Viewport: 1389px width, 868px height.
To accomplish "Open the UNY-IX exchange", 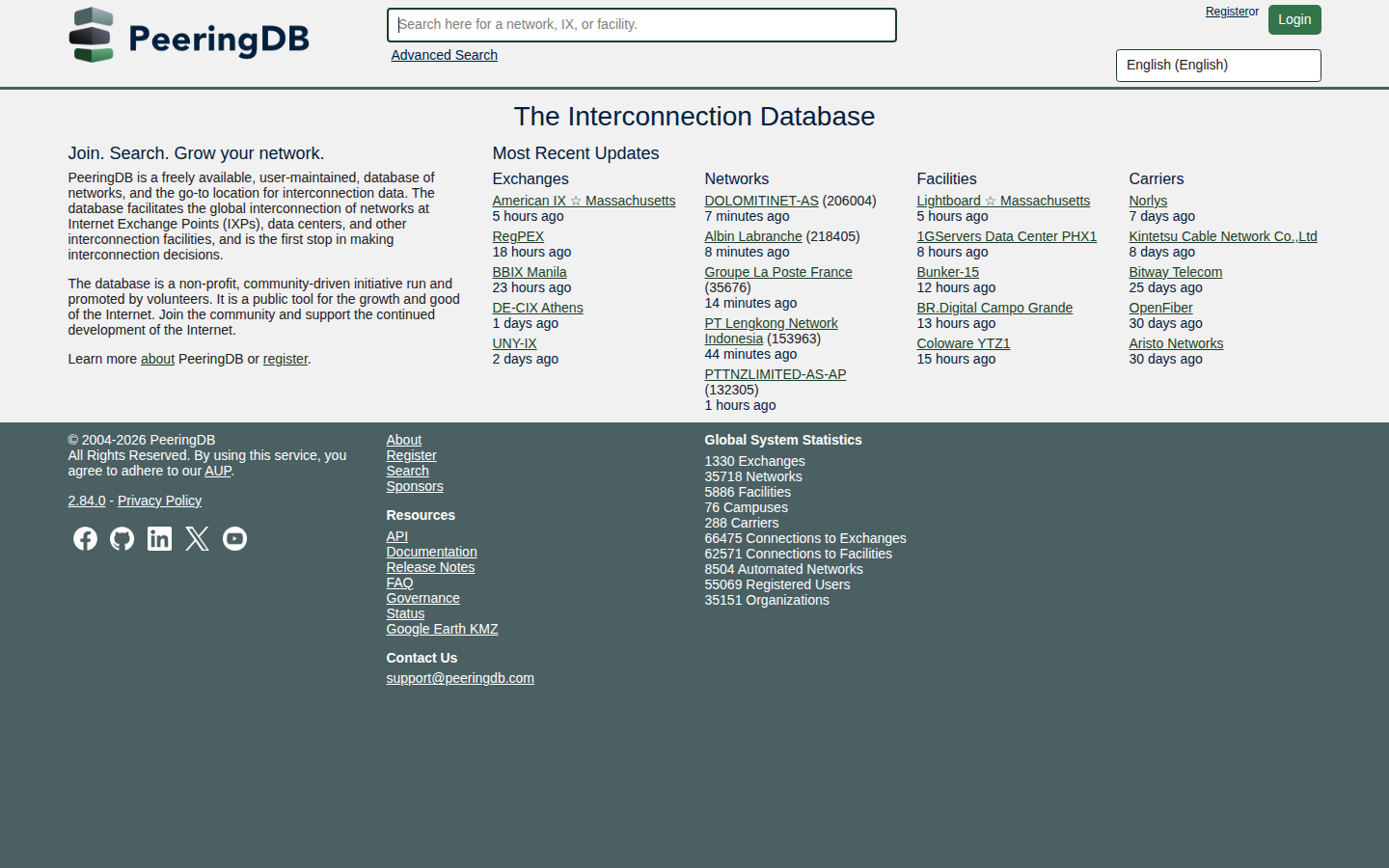I will pyautogui.click(x=514, y=343).
